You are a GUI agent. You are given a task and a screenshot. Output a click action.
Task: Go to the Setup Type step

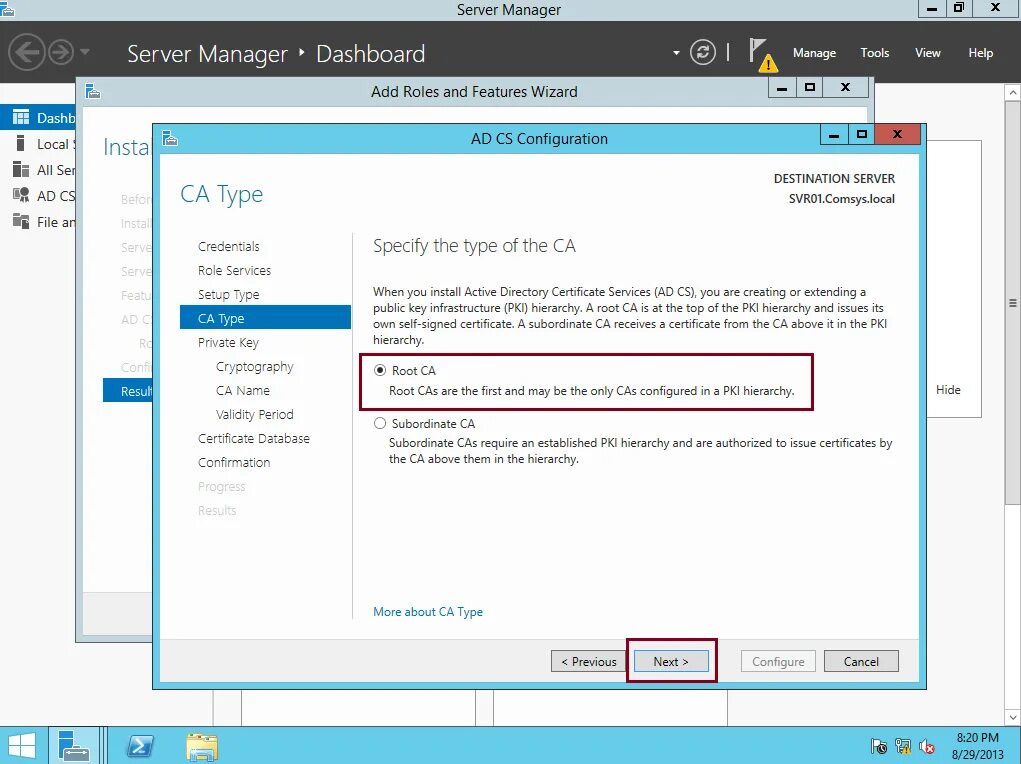229,294
